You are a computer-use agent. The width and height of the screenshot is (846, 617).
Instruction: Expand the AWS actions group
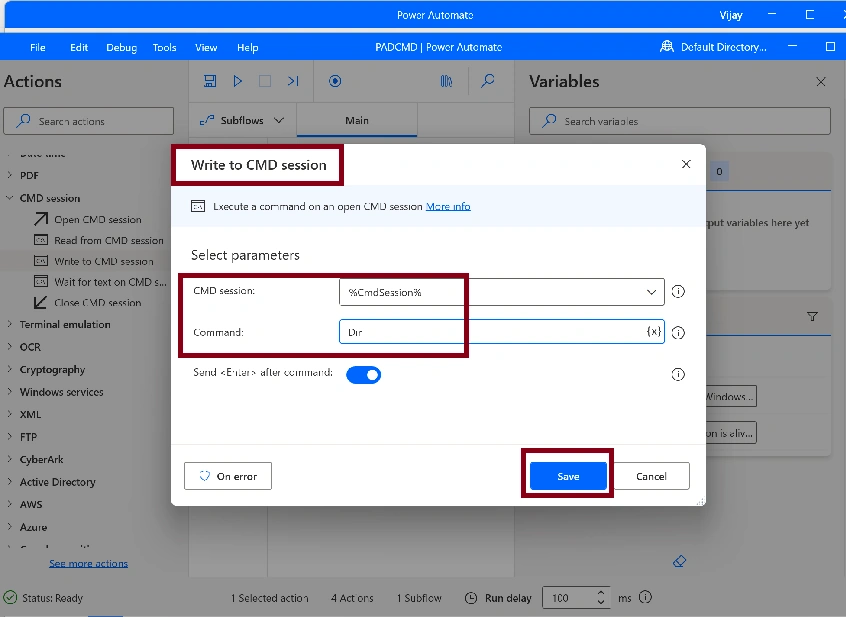9,504
